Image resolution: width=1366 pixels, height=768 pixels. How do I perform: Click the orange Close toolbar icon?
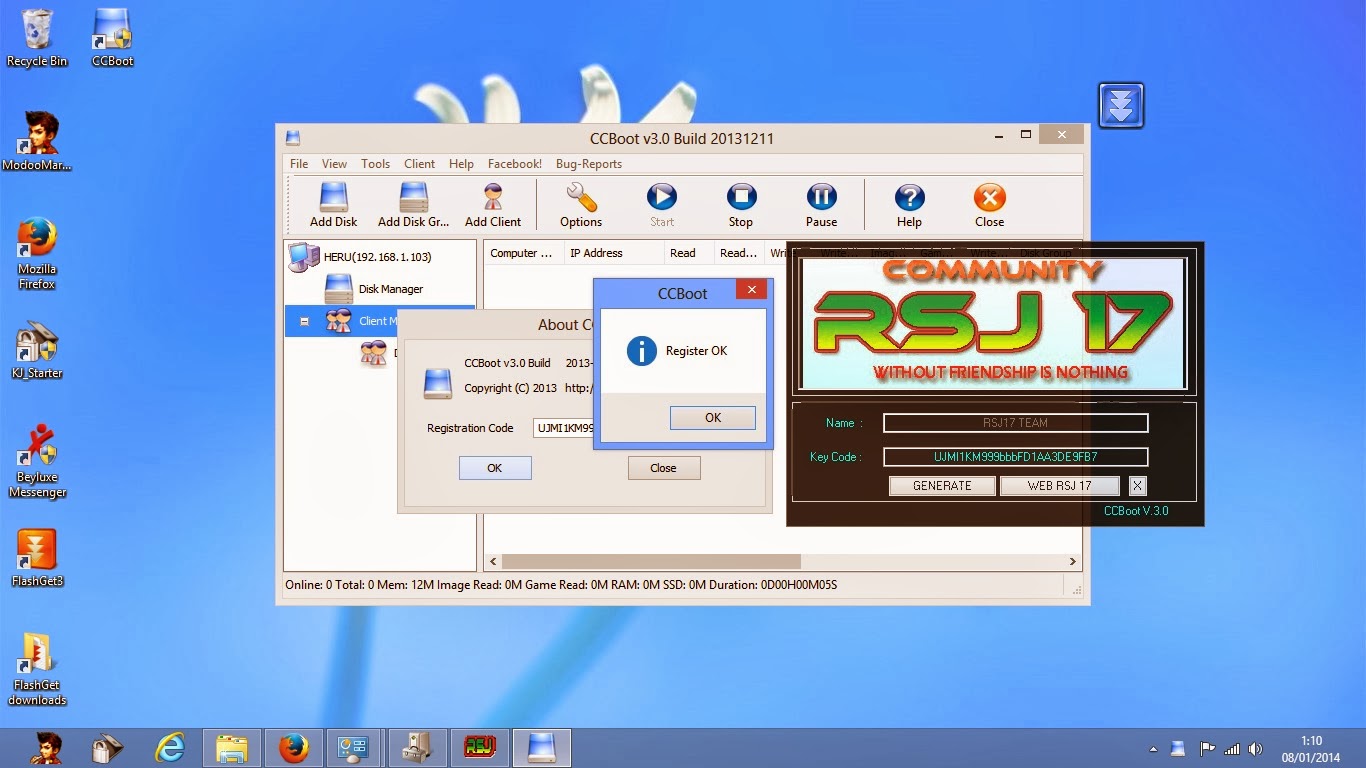(989, 205)
